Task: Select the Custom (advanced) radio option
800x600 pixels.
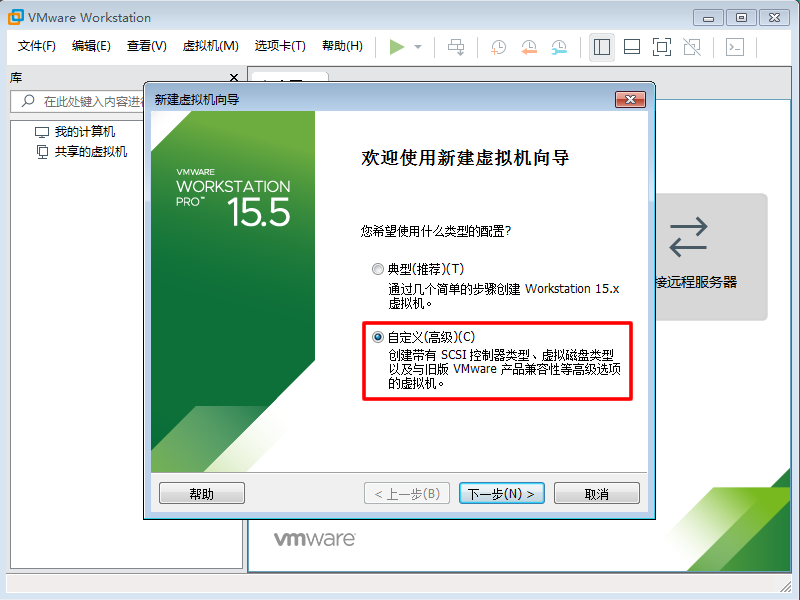Action: (377, 338)
